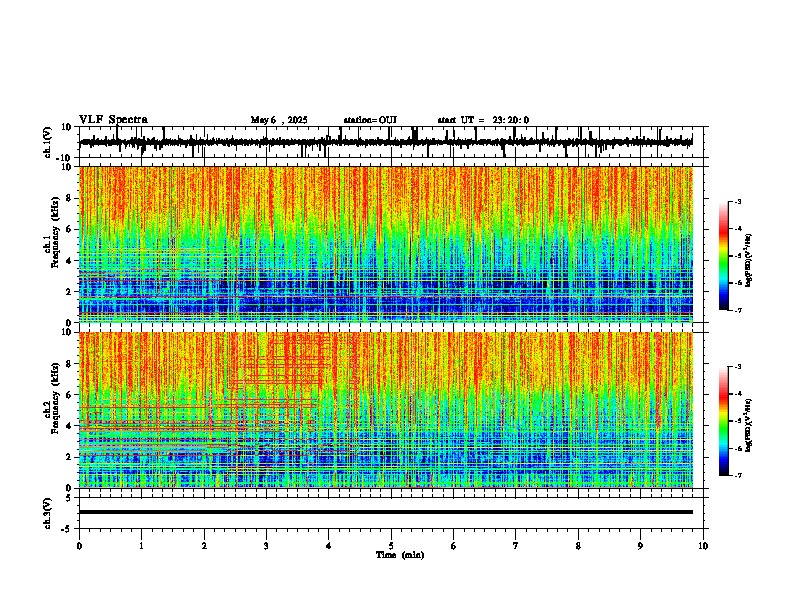Click the log(PSD) label beside ch.2 color bar
The height and width of the screenshot is (612, 792).
point(748,425)
